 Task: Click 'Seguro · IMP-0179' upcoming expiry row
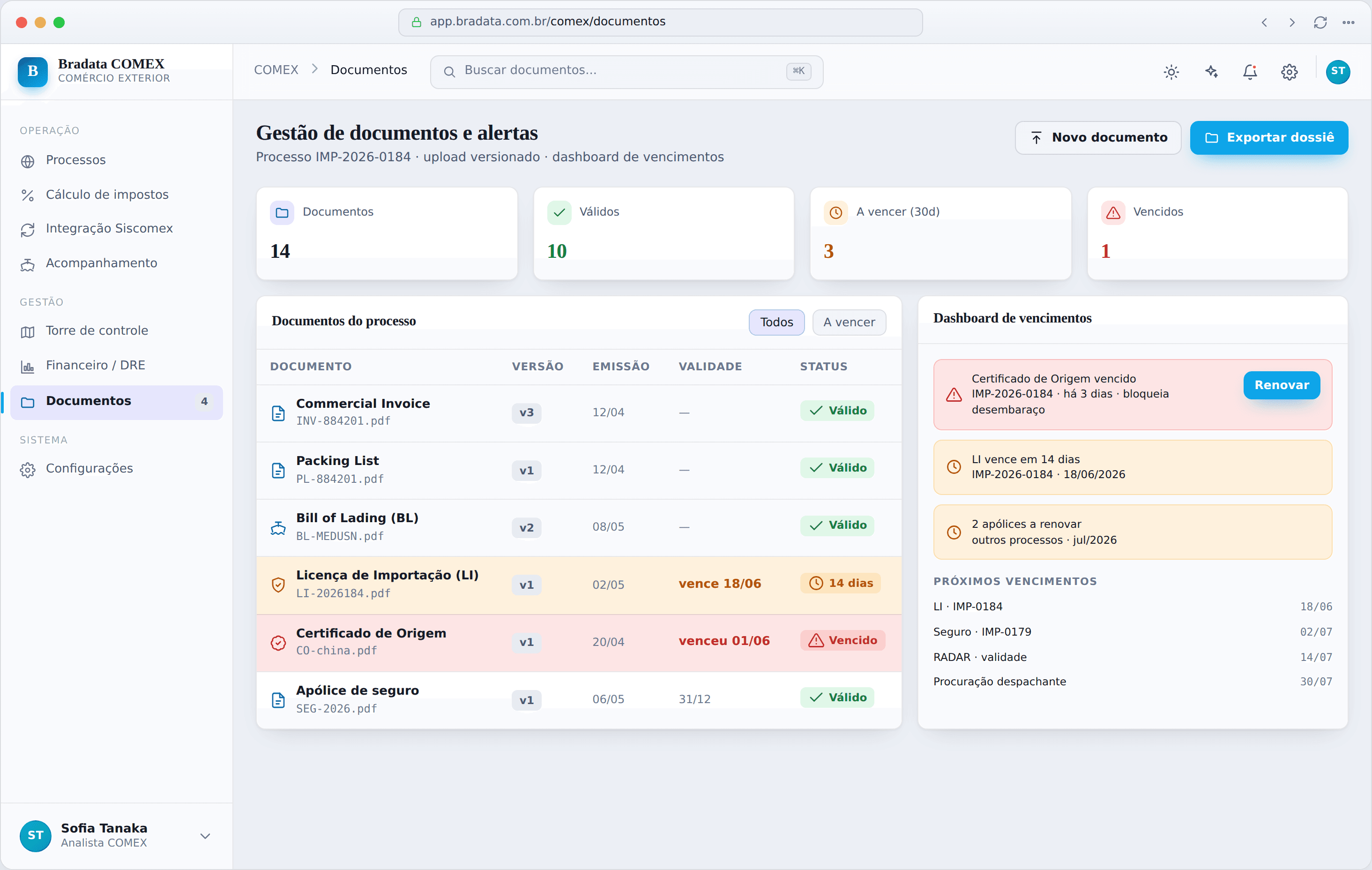[1132, 632]
